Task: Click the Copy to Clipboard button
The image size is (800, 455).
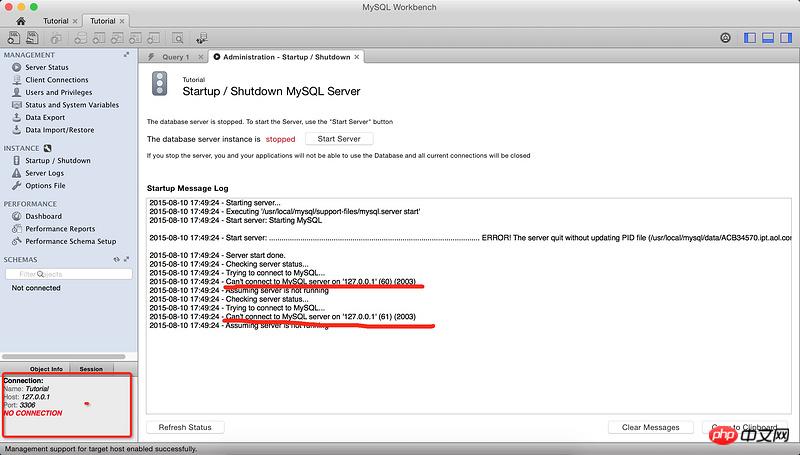Action: (744, 427)
